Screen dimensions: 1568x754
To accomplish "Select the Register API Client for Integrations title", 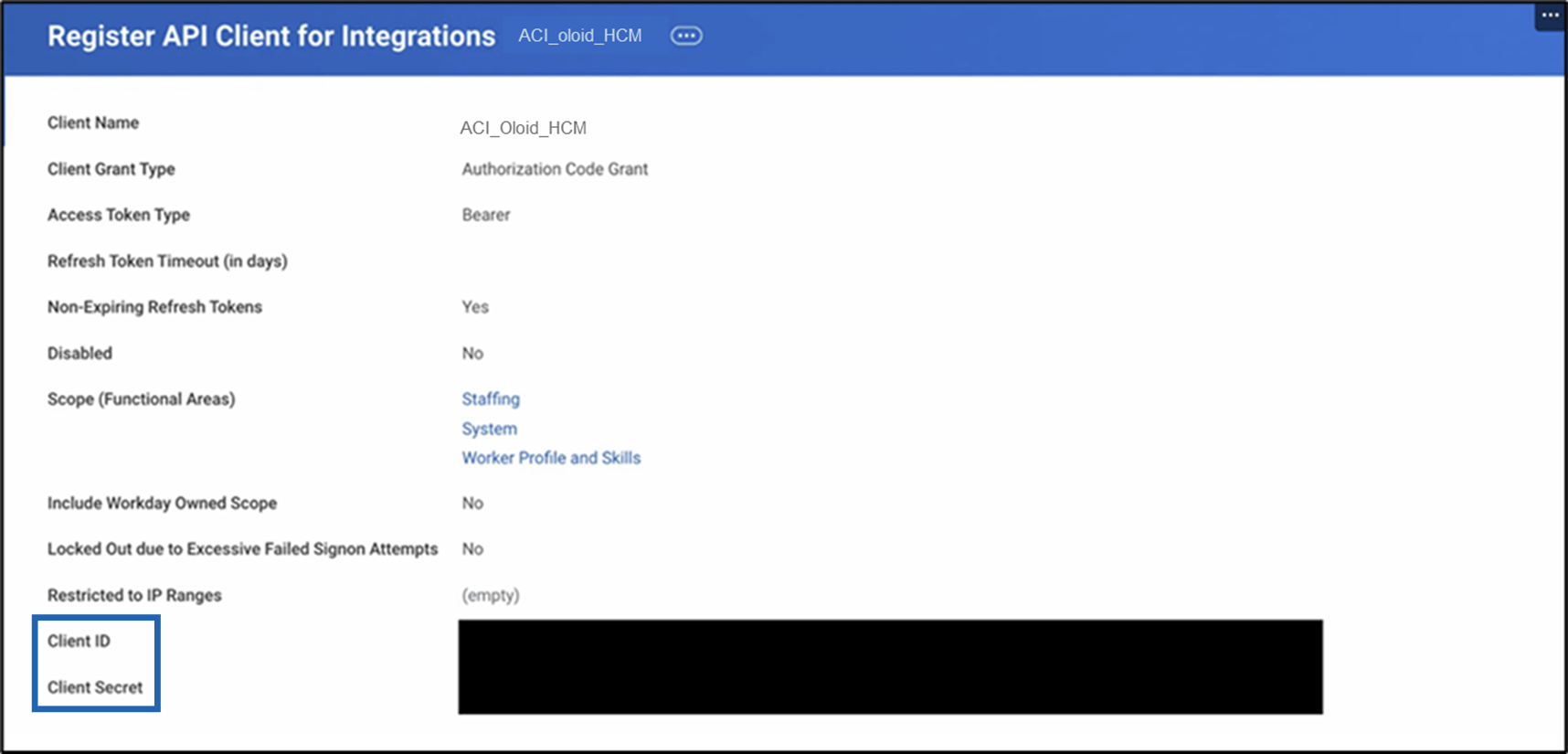I will click(271, 36).
